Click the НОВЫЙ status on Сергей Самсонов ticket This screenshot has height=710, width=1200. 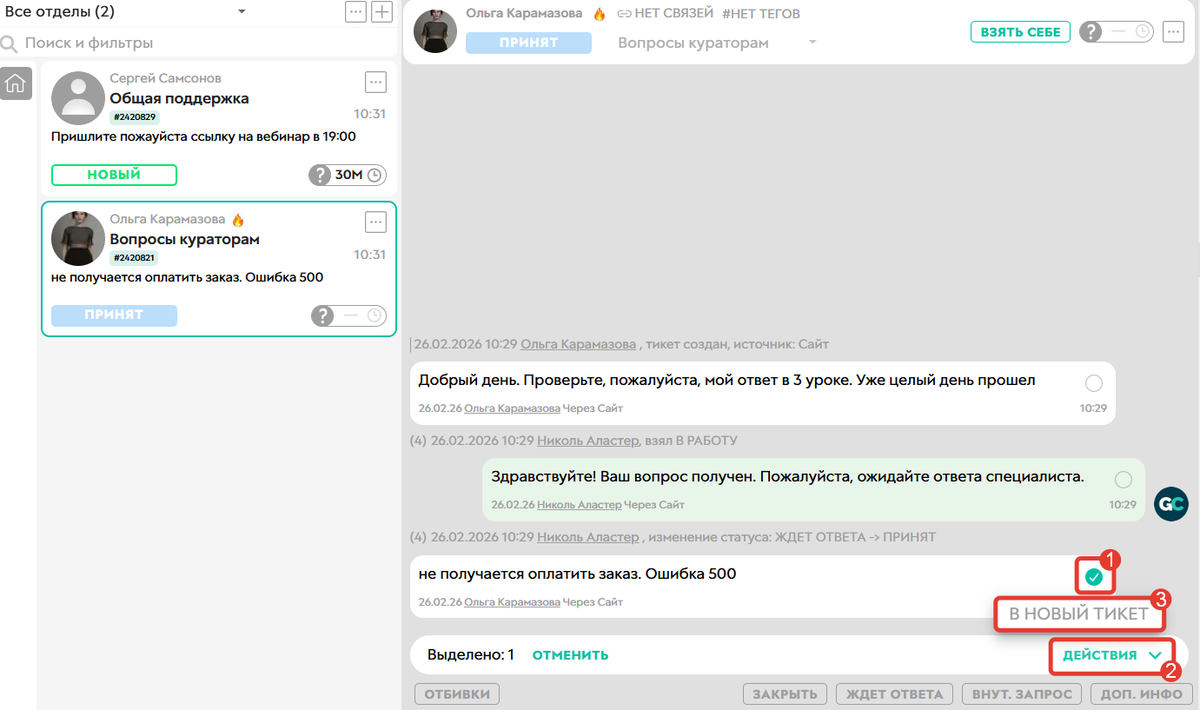[x=114, y=175]
